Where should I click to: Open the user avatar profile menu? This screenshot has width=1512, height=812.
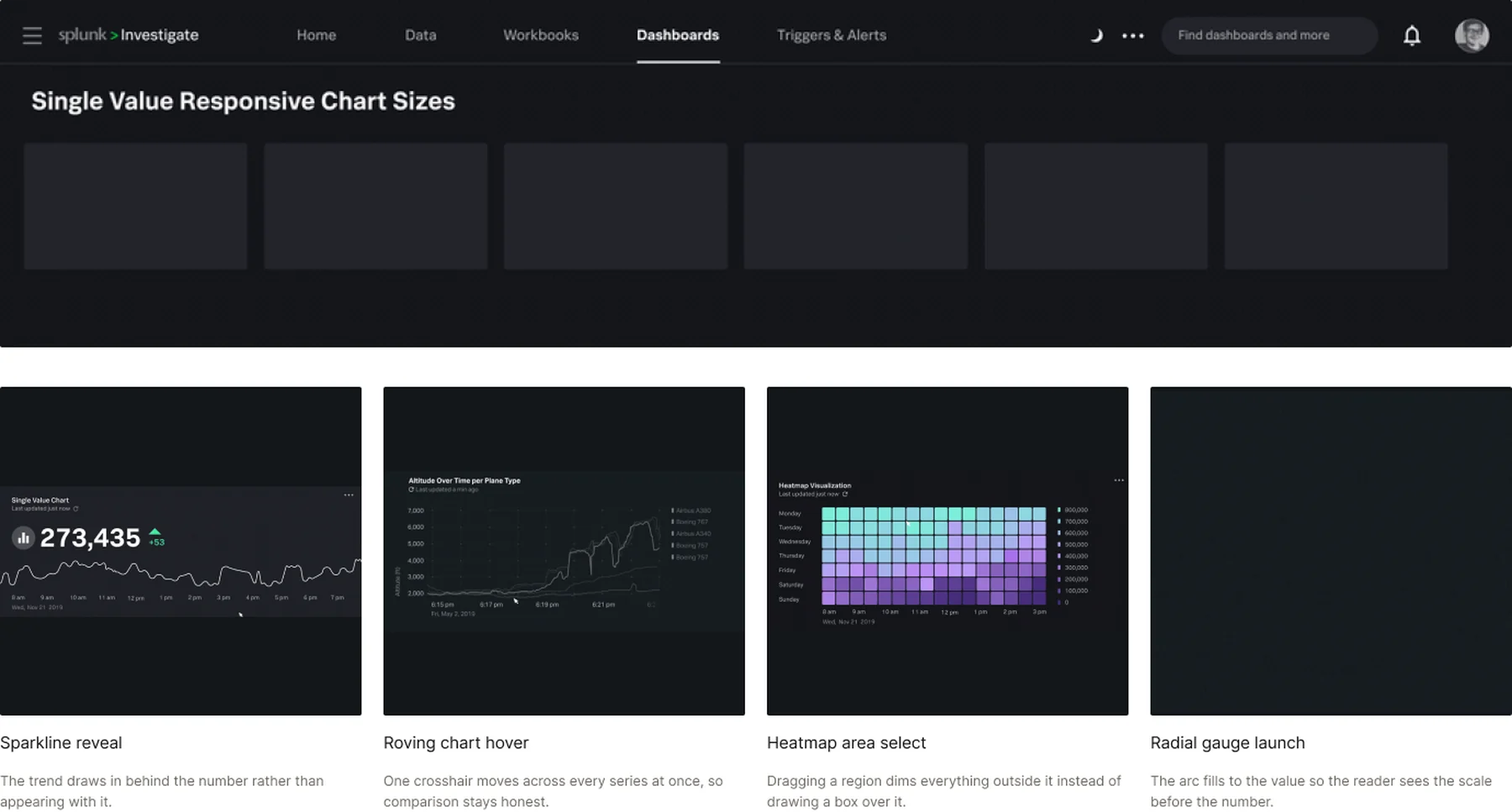pos(1472,35)
